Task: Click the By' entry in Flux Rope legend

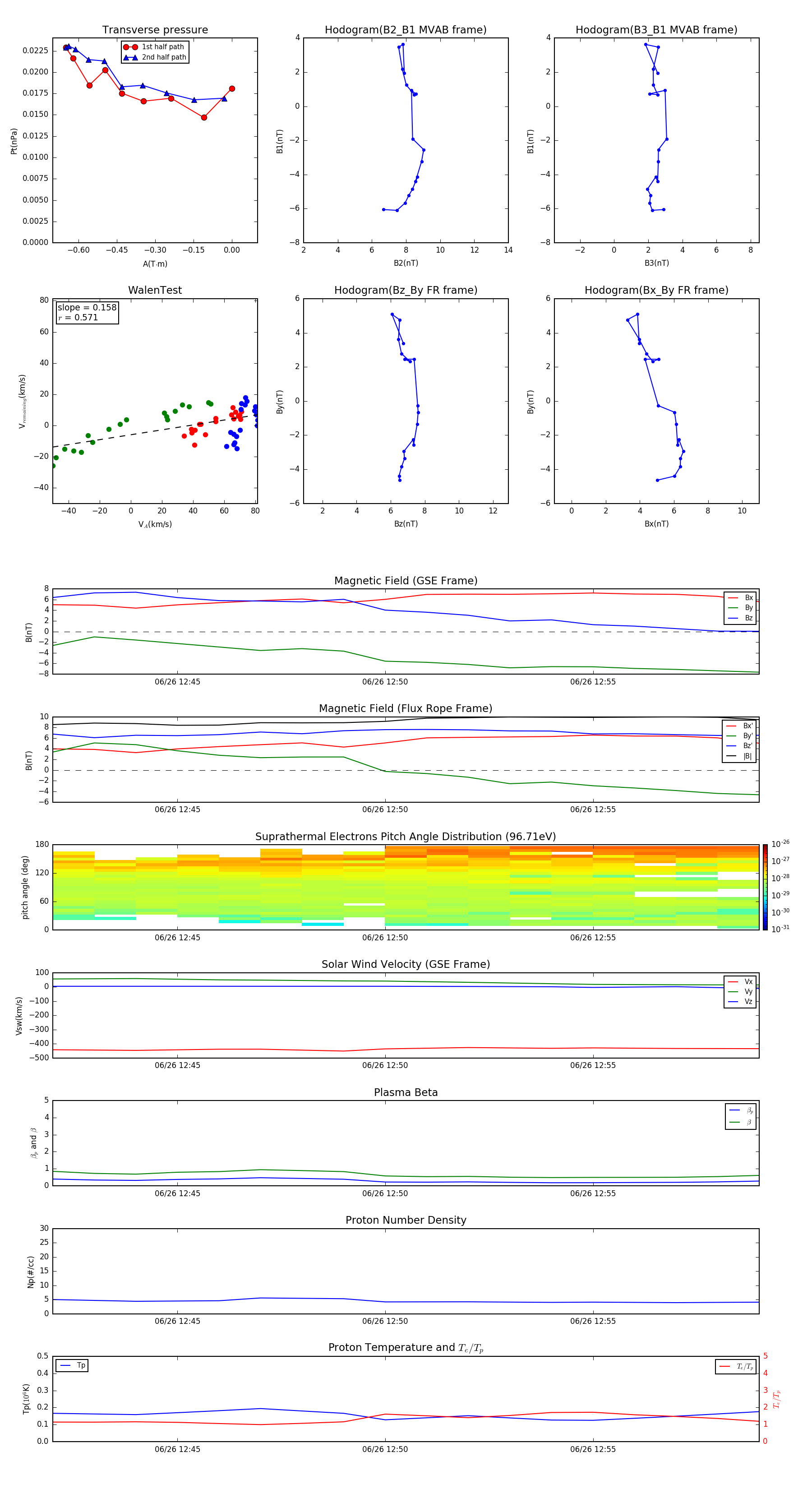Action: (x=739, y=736)
